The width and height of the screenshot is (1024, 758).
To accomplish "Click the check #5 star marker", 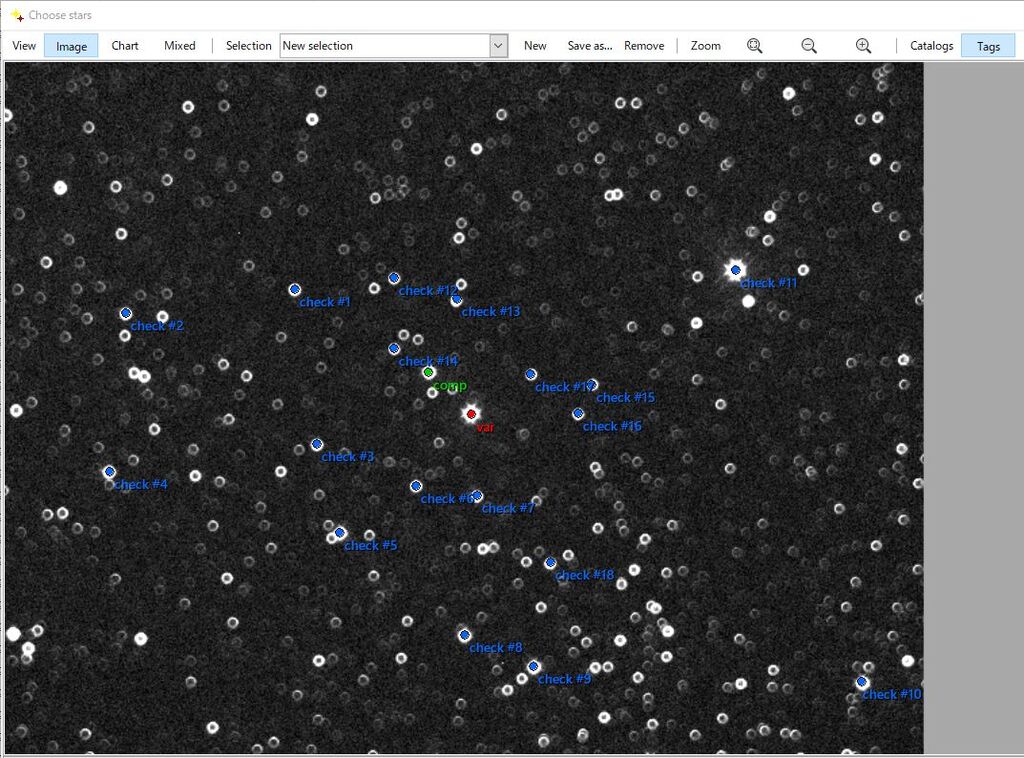I will click(x=340, y=533).
